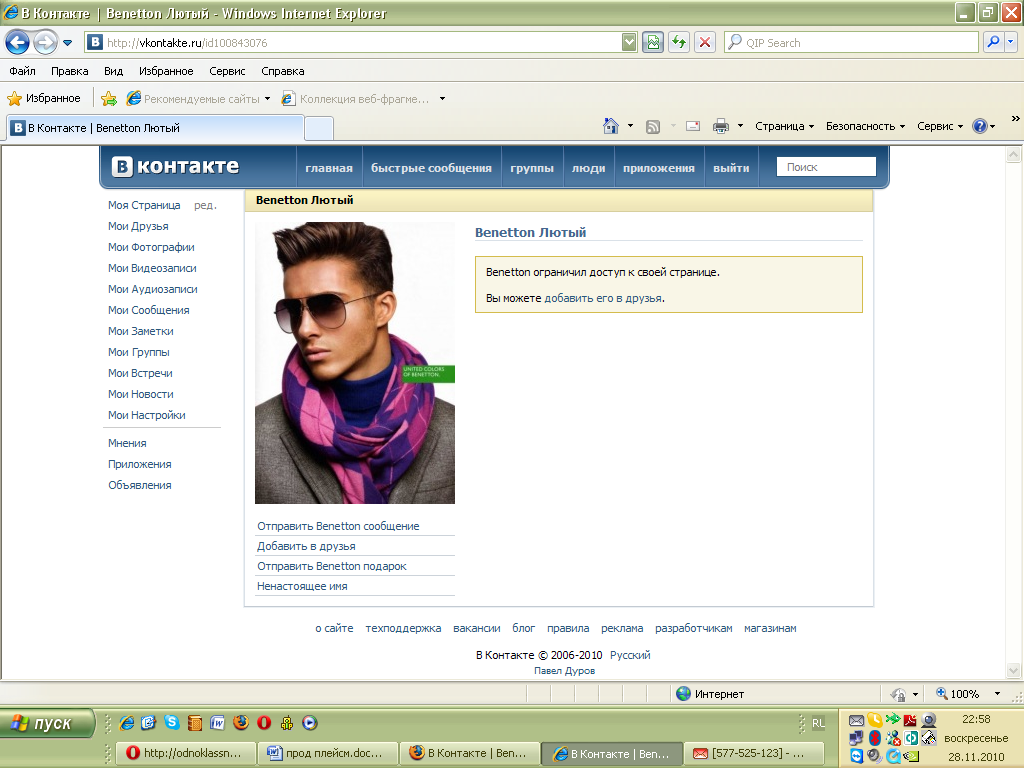The width and height of the screenshot is (1024, 768).
Task: Click the Home page icon
Action: (x=611, y=126)
